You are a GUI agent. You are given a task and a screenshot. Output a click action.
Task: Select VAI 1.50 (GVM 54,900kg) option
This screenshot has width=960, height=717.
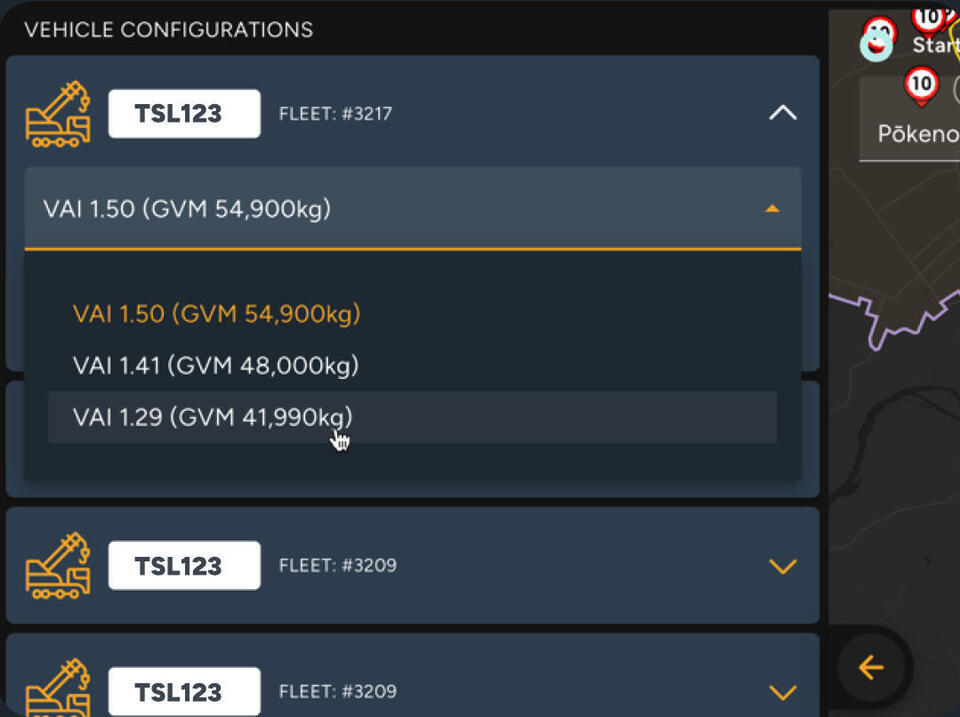217,313
